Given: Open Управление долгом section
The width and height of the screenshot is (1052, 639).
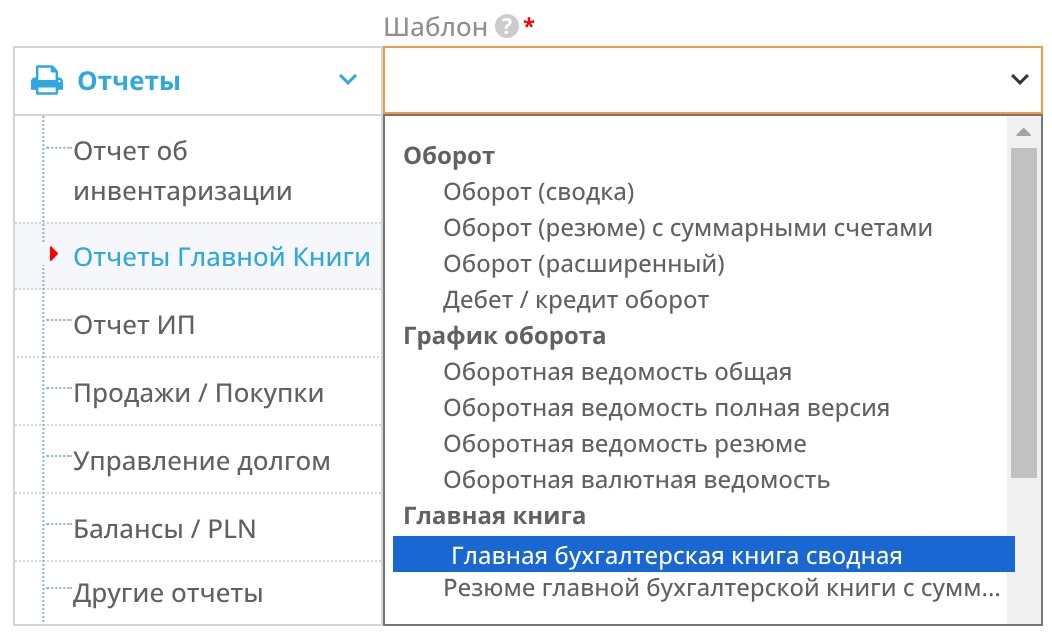Looking at the screenshot, I should click(x=201, y=461).
